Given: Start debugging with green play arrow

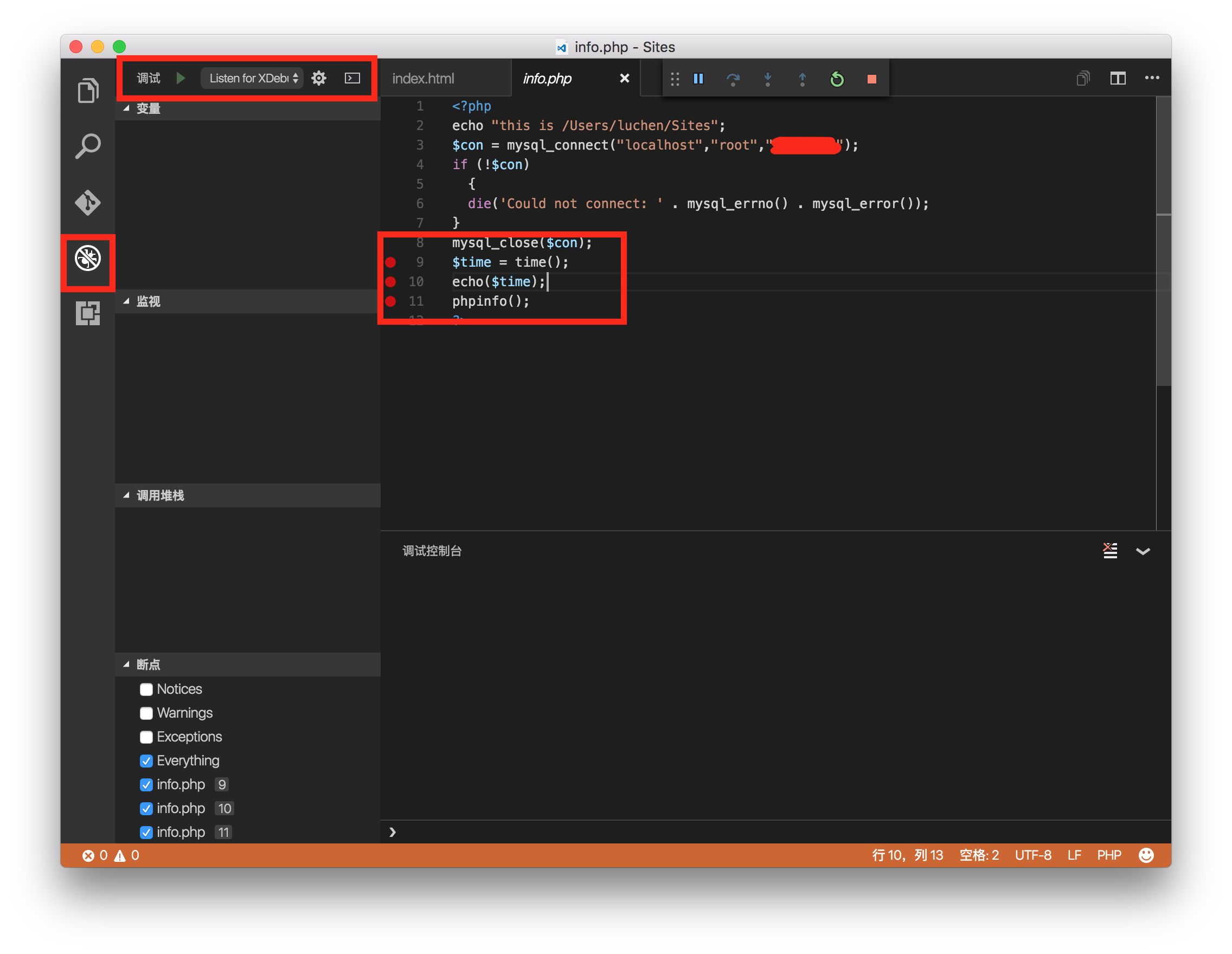Looking at the screenshot, I should point(181,78).
